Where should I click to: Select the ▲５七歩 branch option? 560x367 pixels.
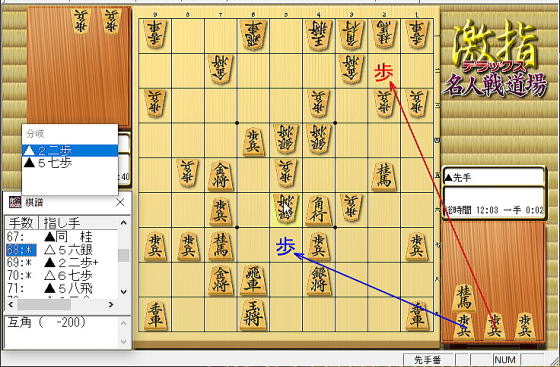click(x=70, y=163)
